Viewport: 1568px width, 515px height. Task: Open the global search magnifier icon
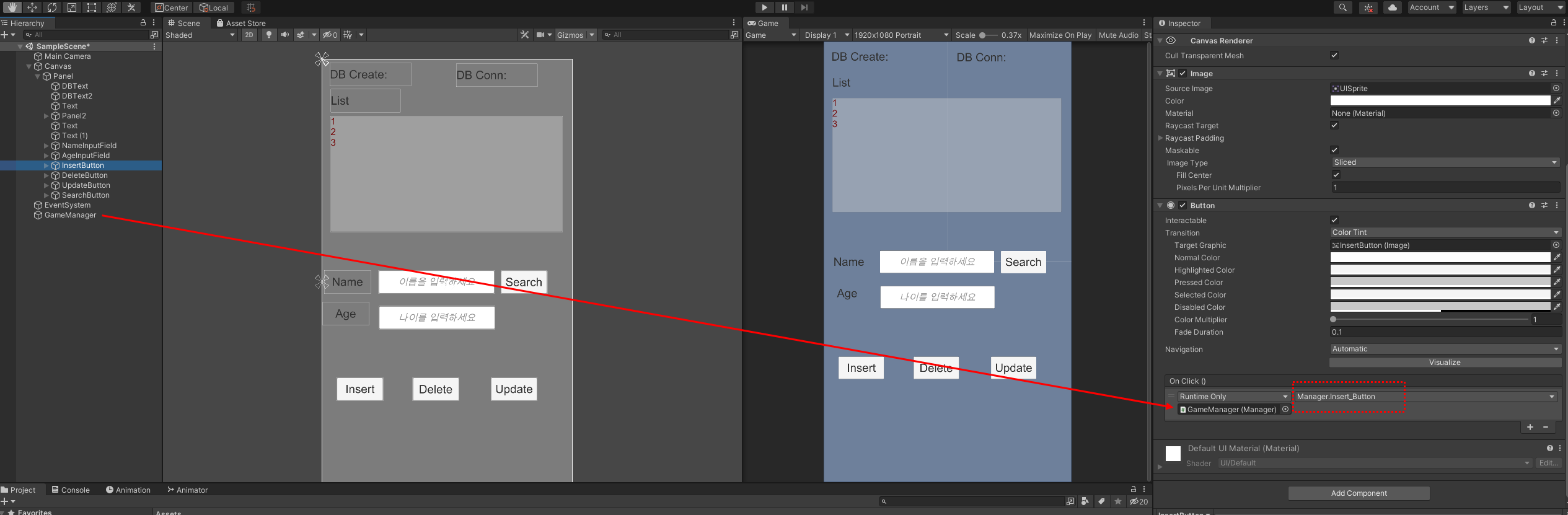point(1342,7)
